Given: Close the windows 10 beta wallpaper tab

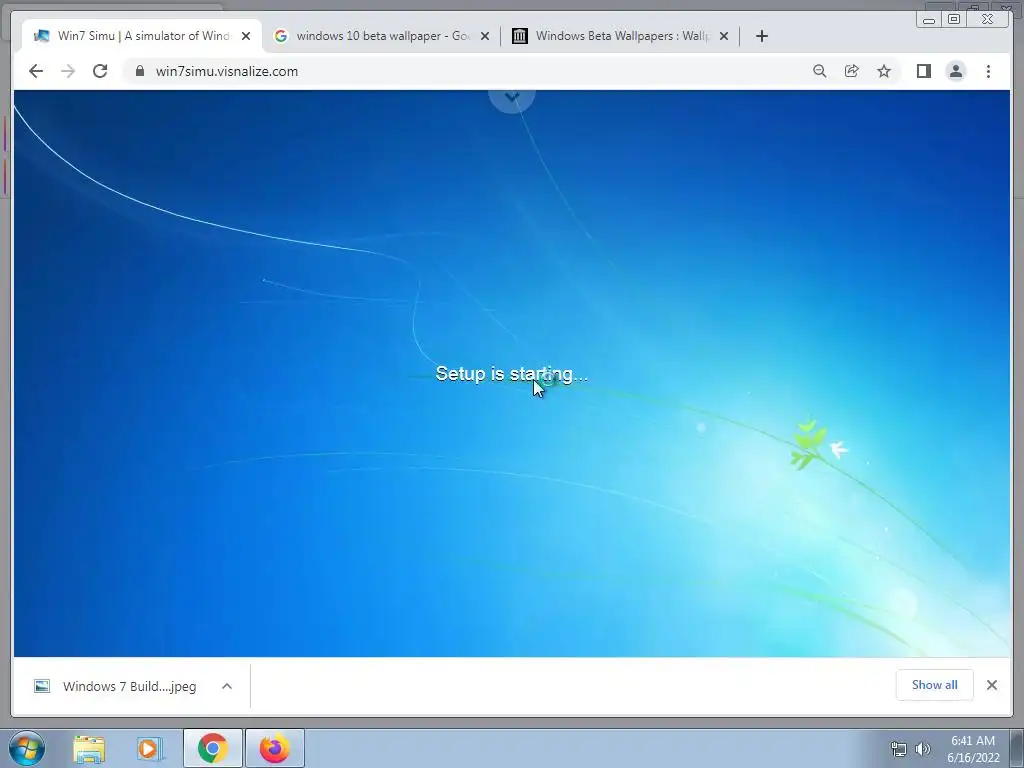Looking at the screenshot, I should pyautogui.click(x=485, y=36).
